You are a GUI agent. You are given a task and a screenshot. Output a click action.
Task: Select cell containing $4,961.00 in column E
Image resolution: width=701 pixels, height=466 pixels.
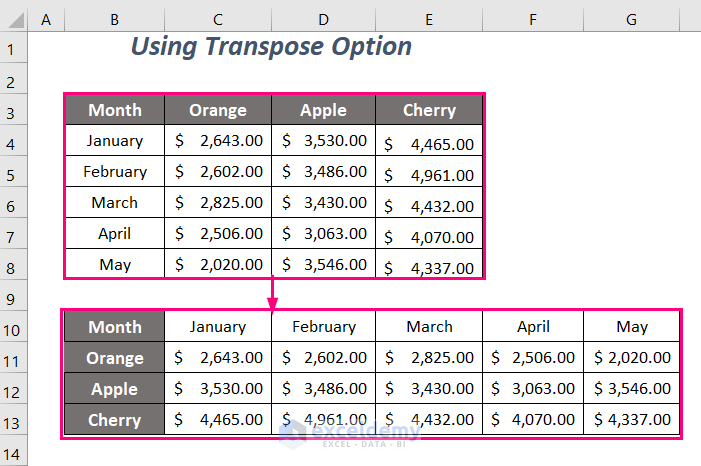tap(429, 175)
